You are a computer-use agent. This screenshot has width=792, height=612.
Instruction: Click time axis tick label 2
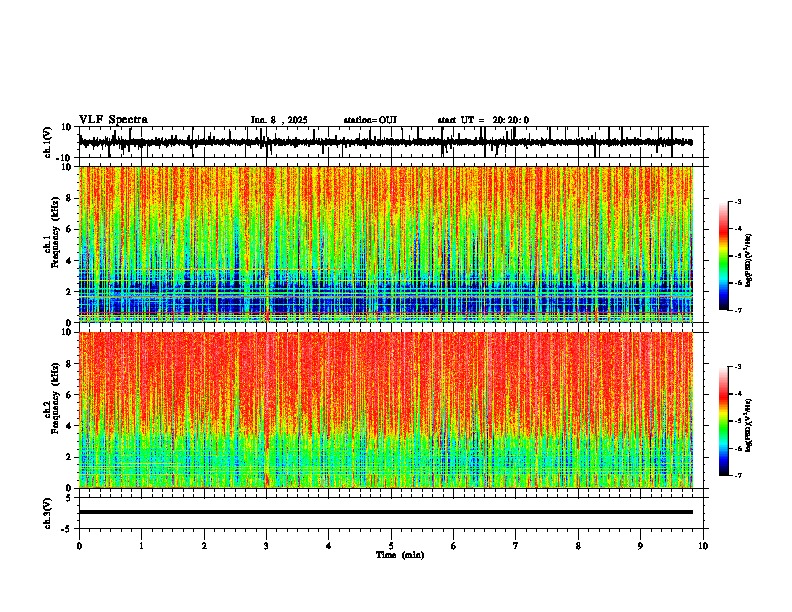point(204,546)
